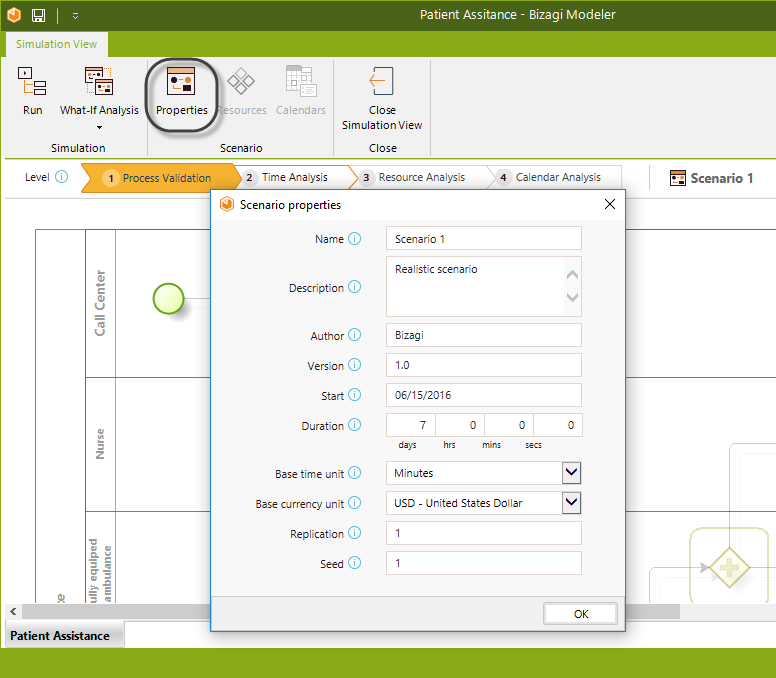776x678 pixels.
Task: Show info for simulation Level
Action: (x=61, y=177)
